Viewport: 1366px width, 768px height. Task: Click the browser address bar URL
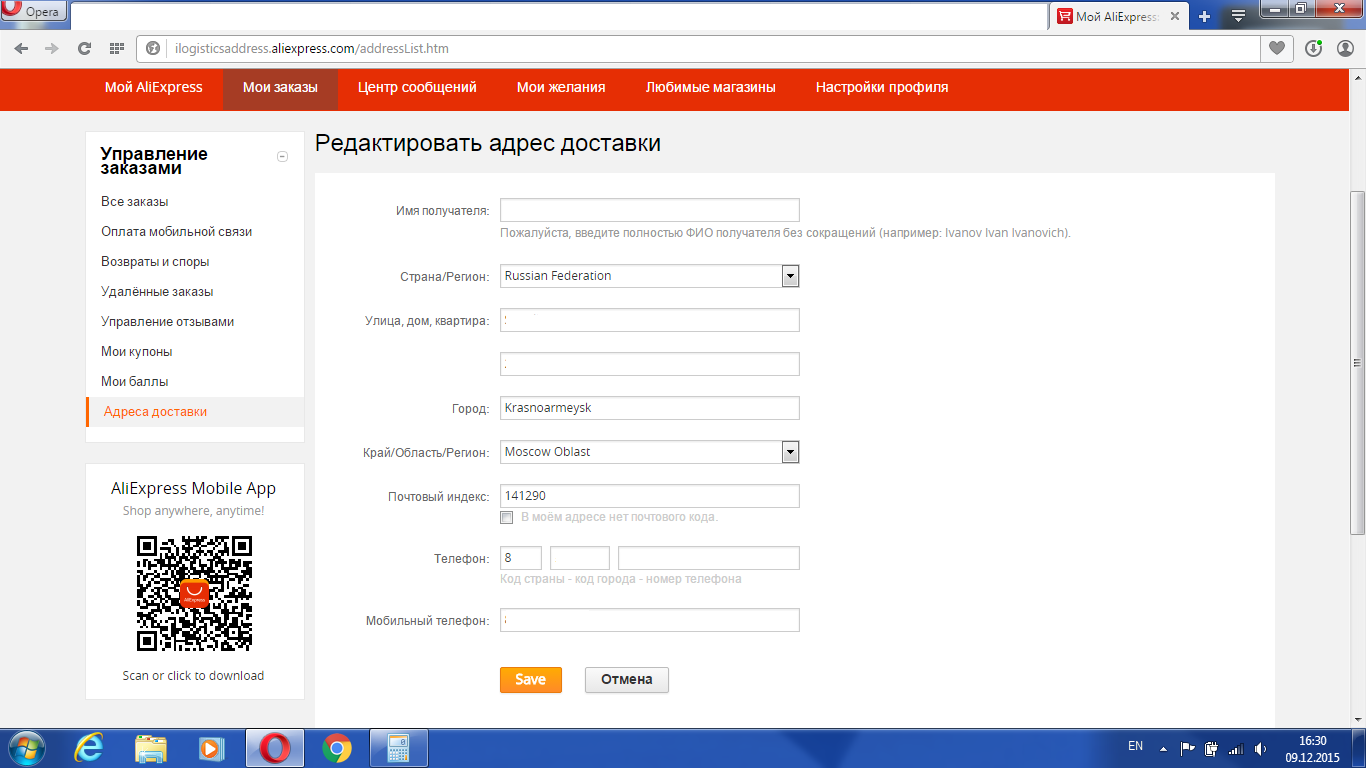tap(311, 48)
